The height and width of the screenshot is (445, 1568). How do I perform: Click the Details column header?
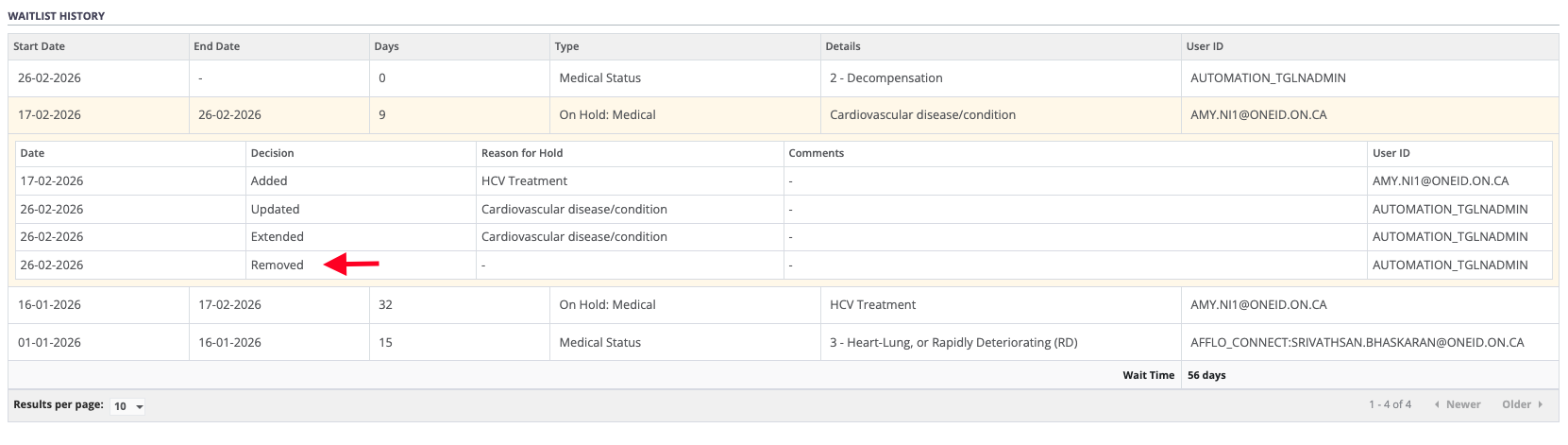[x=842, y=46]
